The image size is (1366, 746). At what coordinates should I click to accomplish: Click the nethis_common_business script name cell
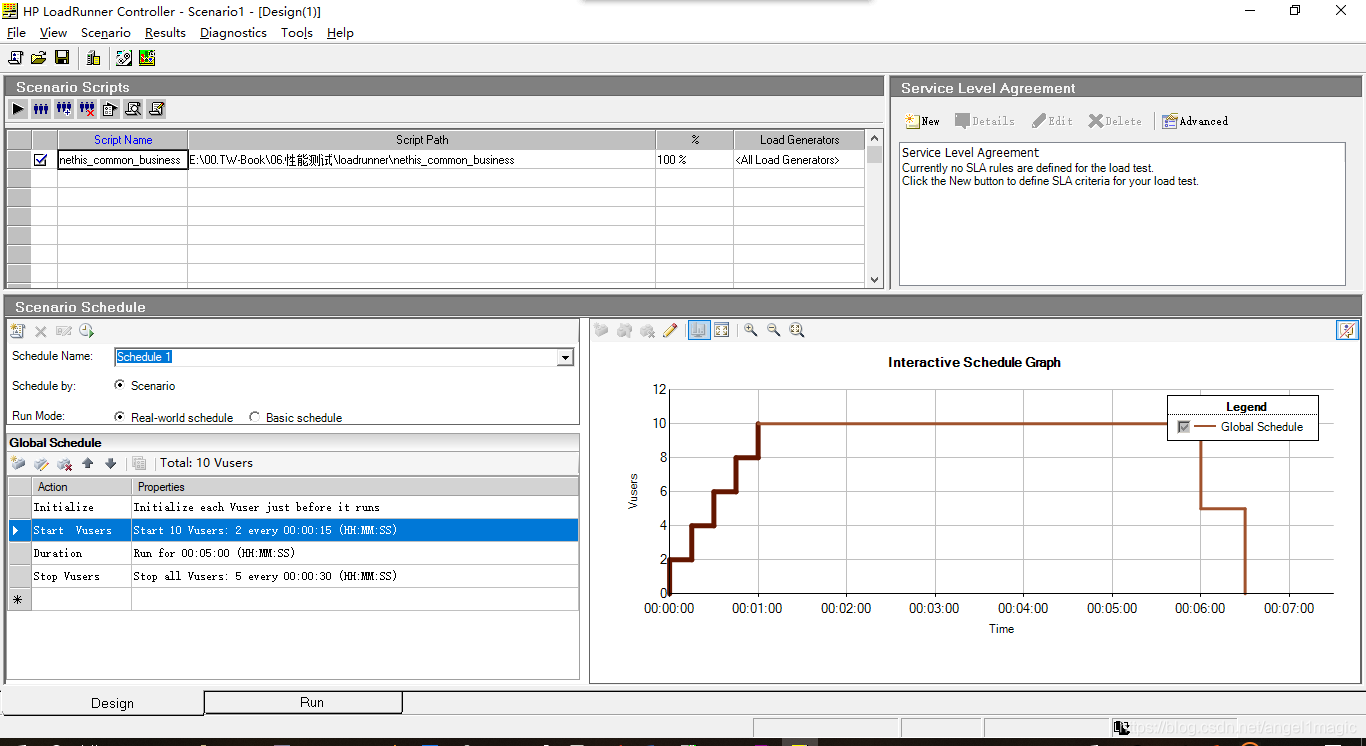[122, 159]
